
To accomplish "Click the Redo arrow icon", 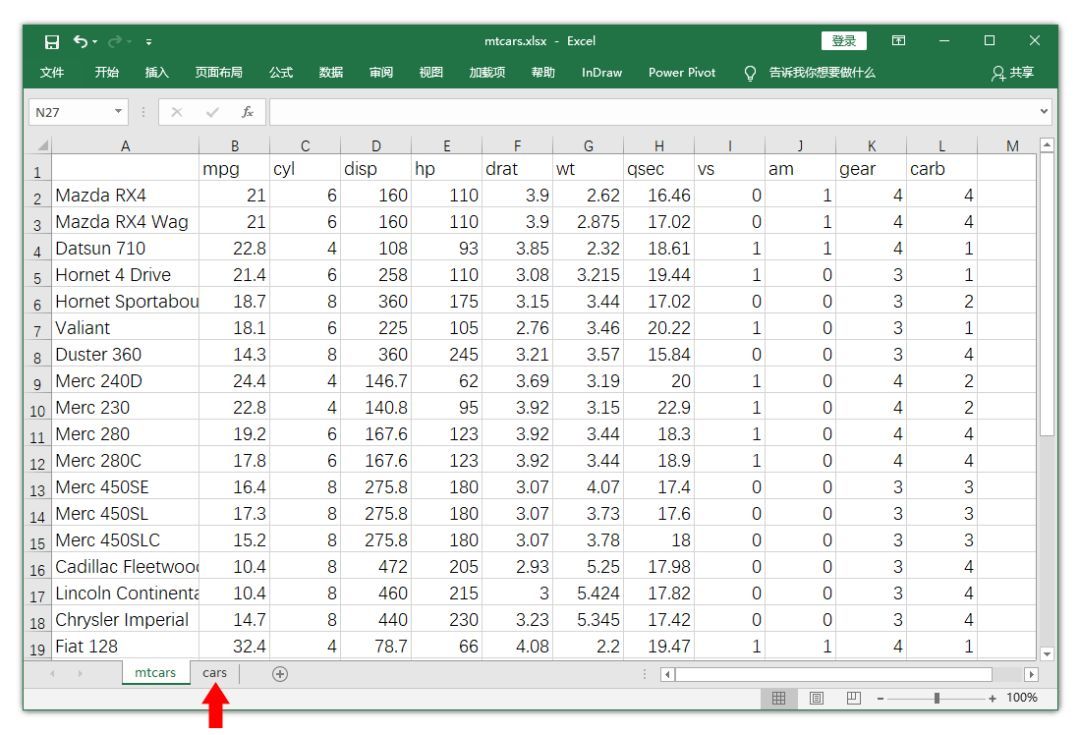I will [x=114, y=41].
